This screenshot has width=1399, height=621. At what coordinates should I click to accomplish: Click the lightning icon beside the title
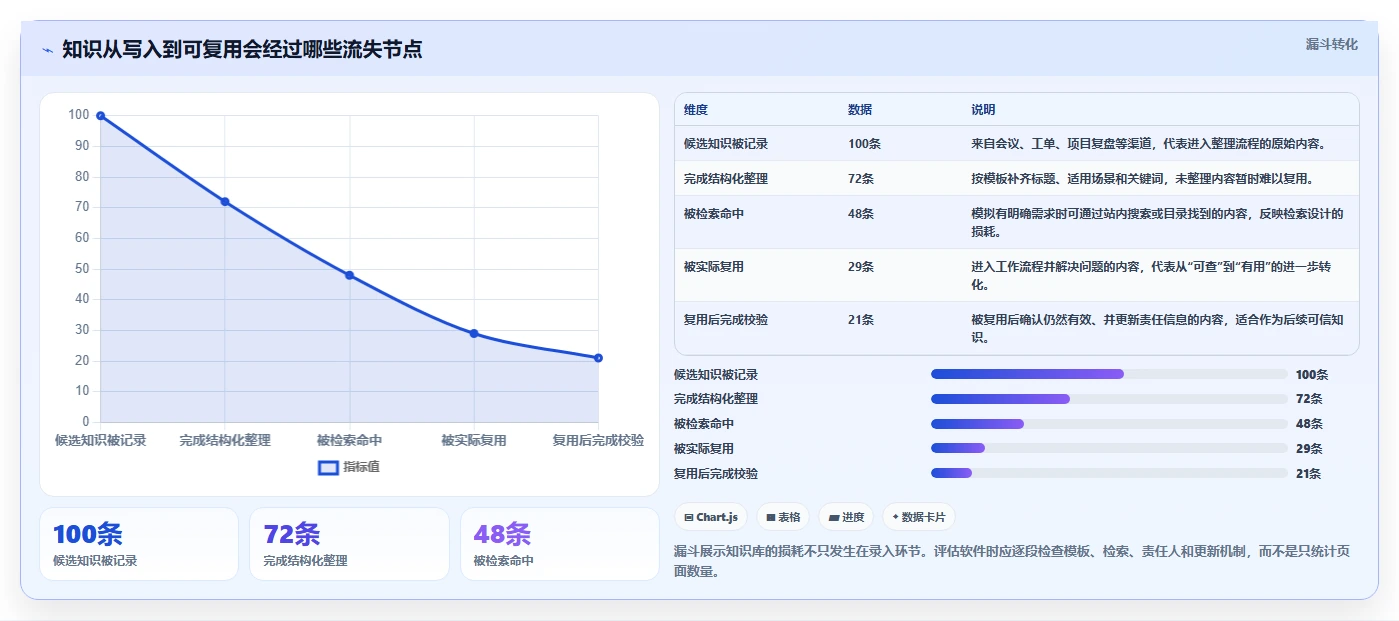click(47, 49)
